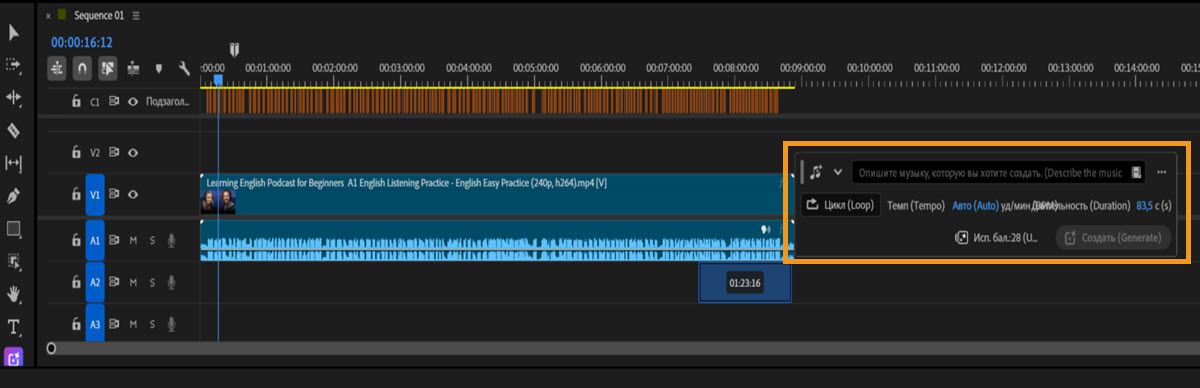The width and height of the screenshot is (1200, 388).
Task: Expand chevron next to music note icon
Action: (838, 172)
